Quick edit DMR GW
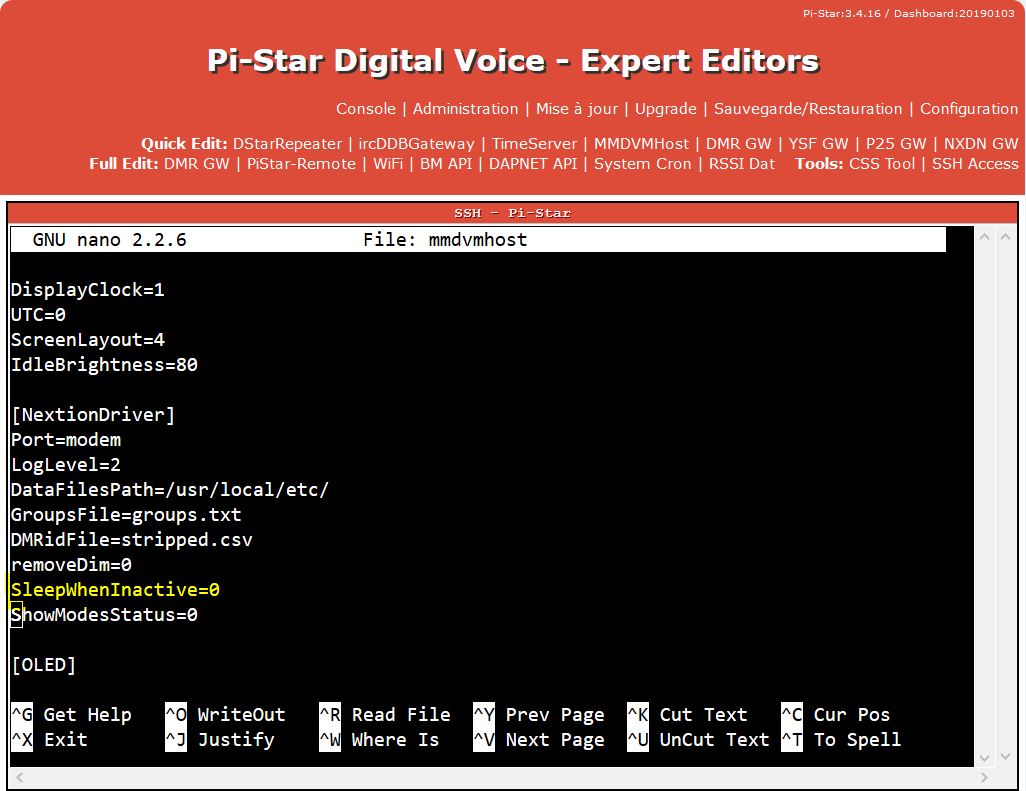Viewport: 1026px width, 791px height. coord(738,144)
